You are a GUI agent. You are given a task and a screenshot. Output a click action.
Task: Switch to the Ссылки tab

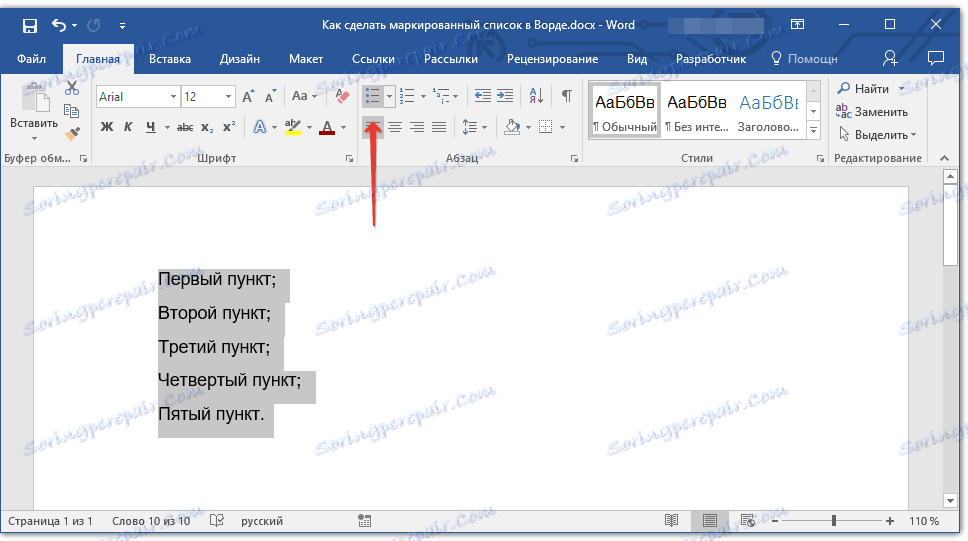coord(373,59)
